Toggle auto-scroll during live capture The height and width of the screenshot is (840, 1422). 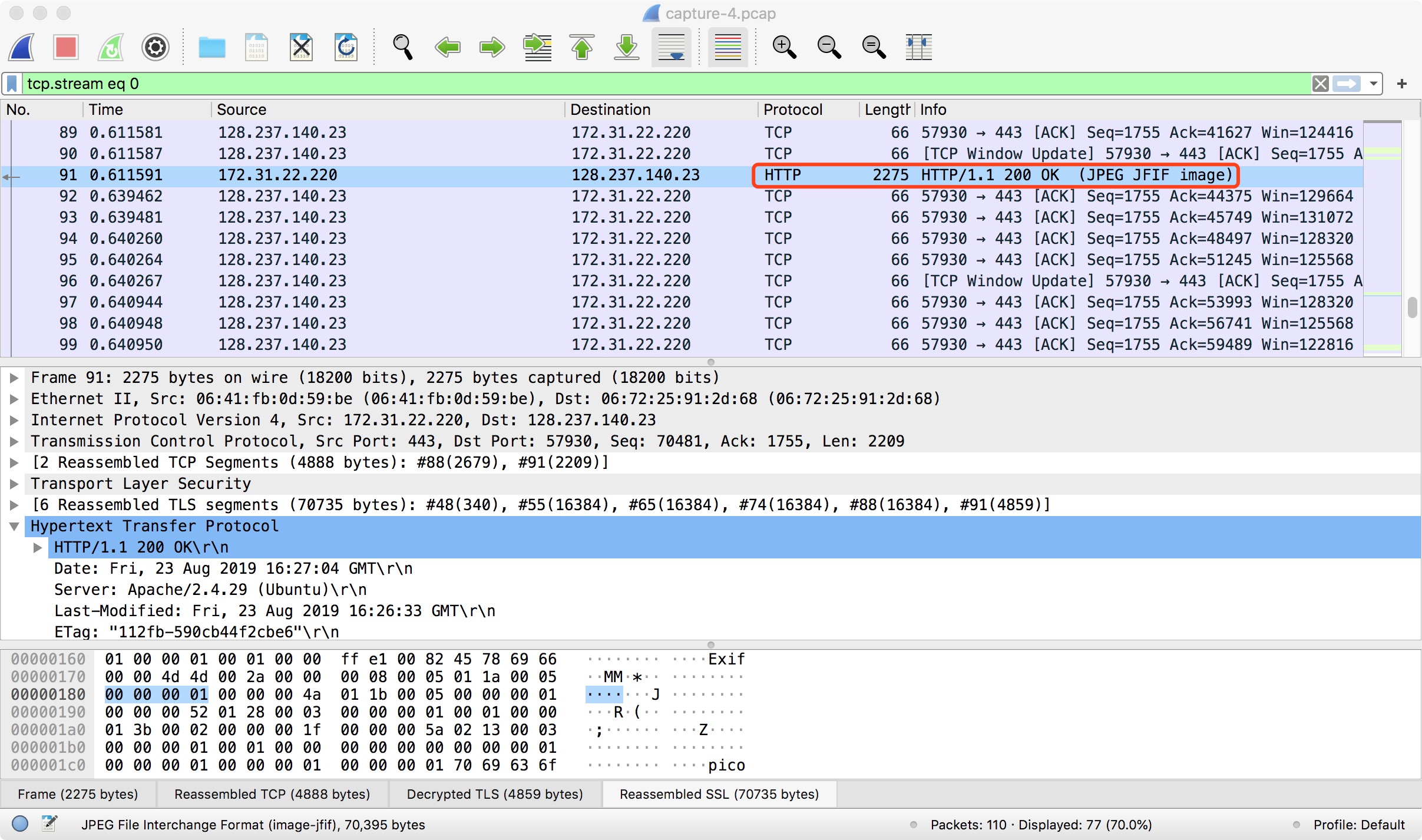click(x=672, y=47)
